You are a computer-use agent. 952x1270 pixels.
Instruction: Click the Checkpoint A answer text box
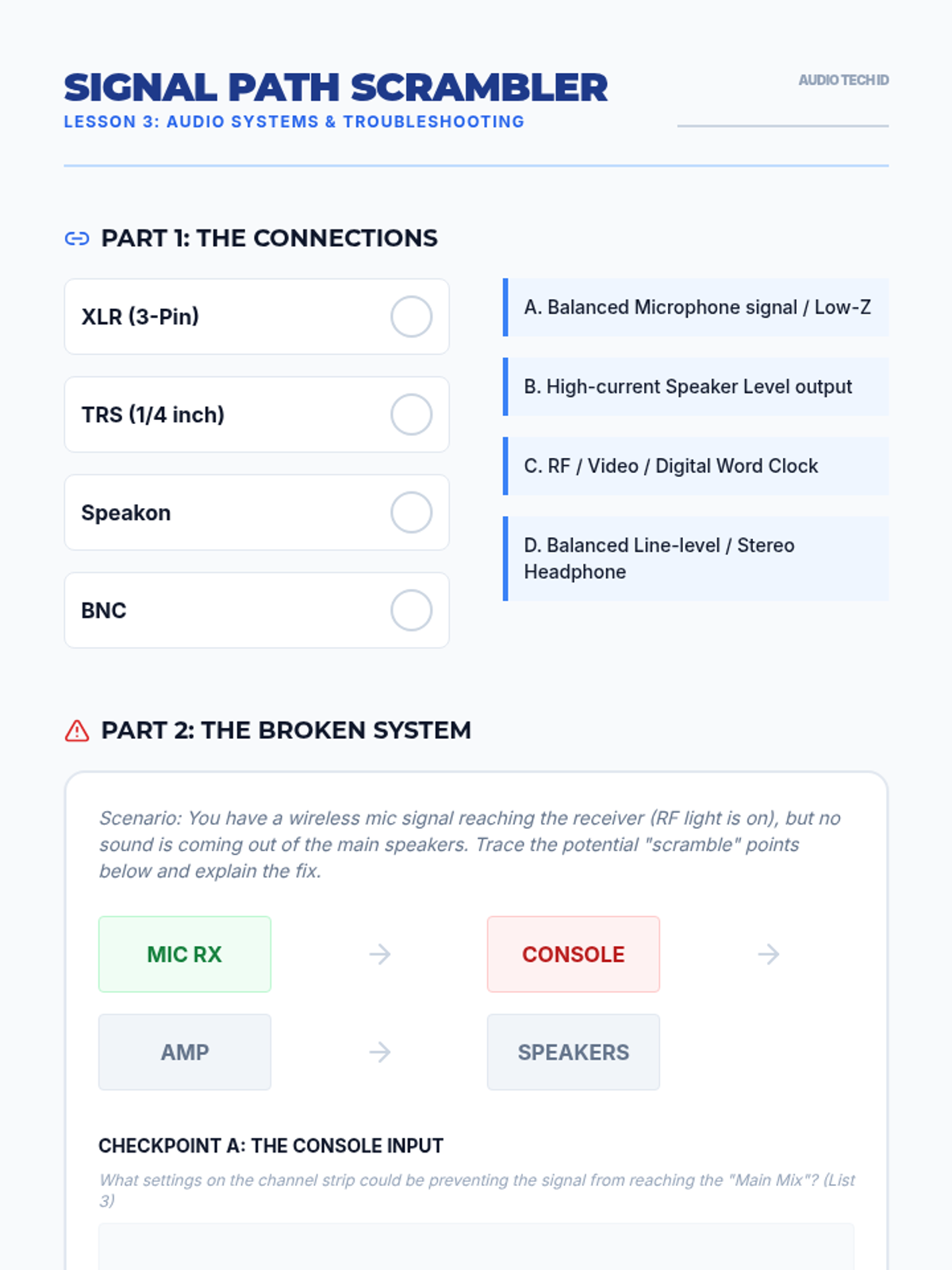tap(476, 1248)
